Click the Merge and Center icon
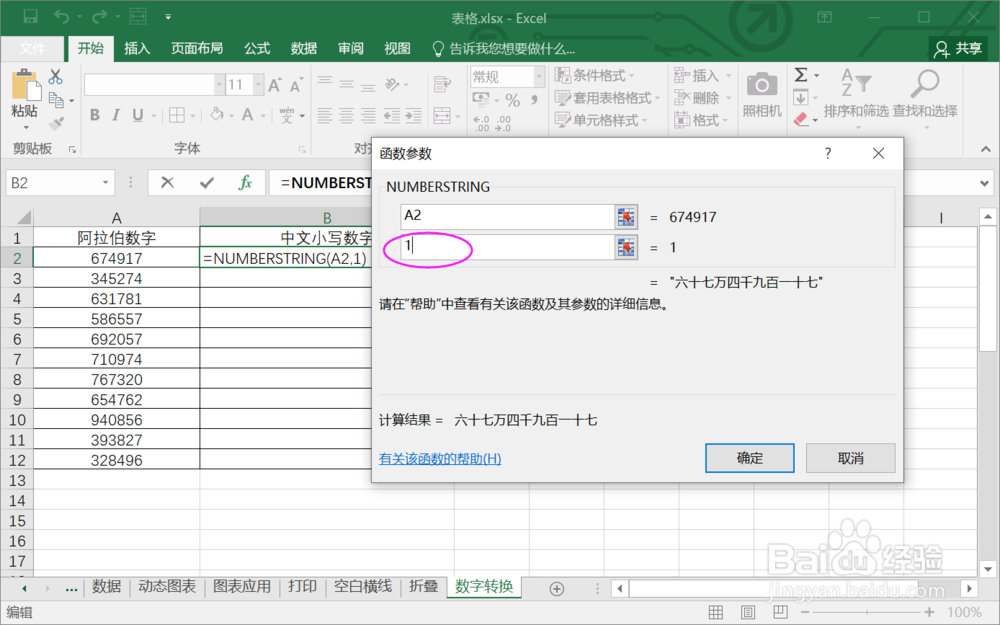Image resolution: width=1000 pixels, height=625 pixels. pyautogui.click(x=442, y=115)
